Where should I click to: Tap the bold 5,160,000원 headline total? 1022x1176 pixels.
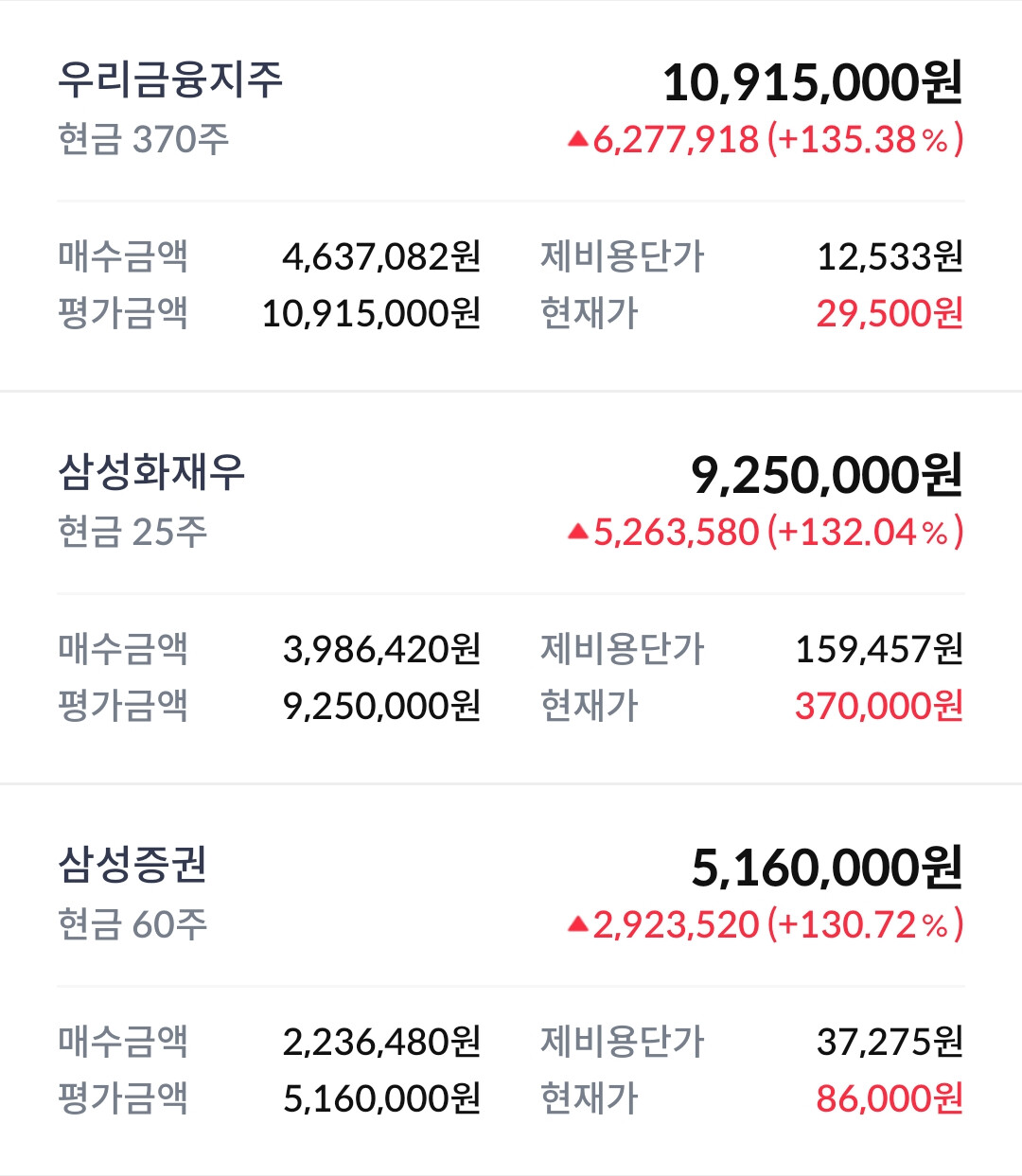coord(826,868)
